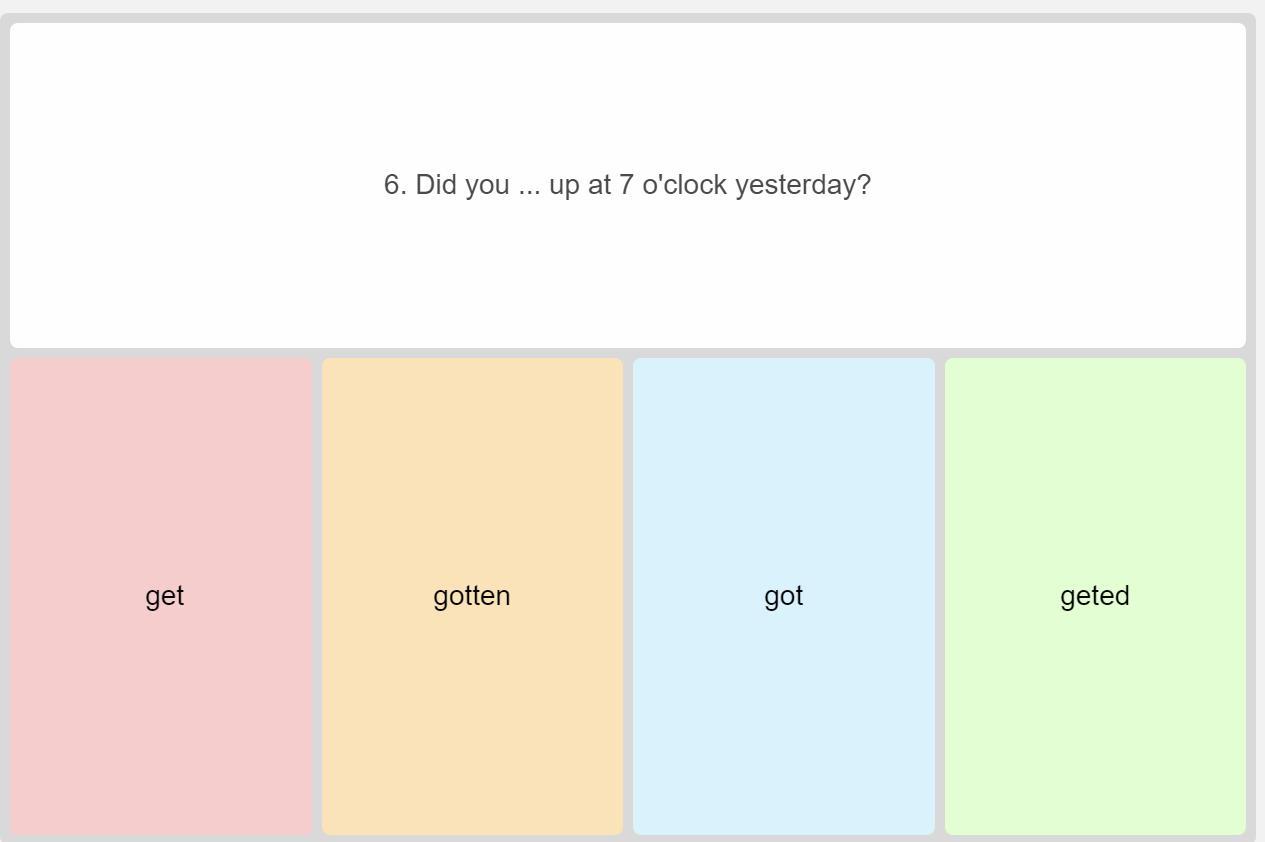The image size is (1265, 842).
Task: Select the base verb form "get" option
Action: [162, 596]
